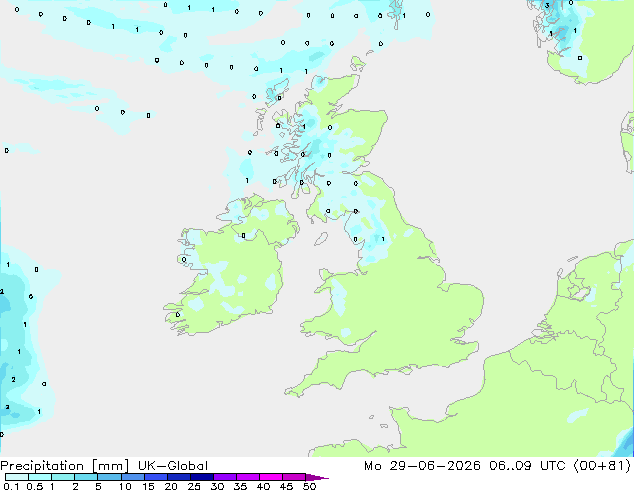634x490 pixels.
Task: Click legend scale label '15'
Action: point(148,486)
